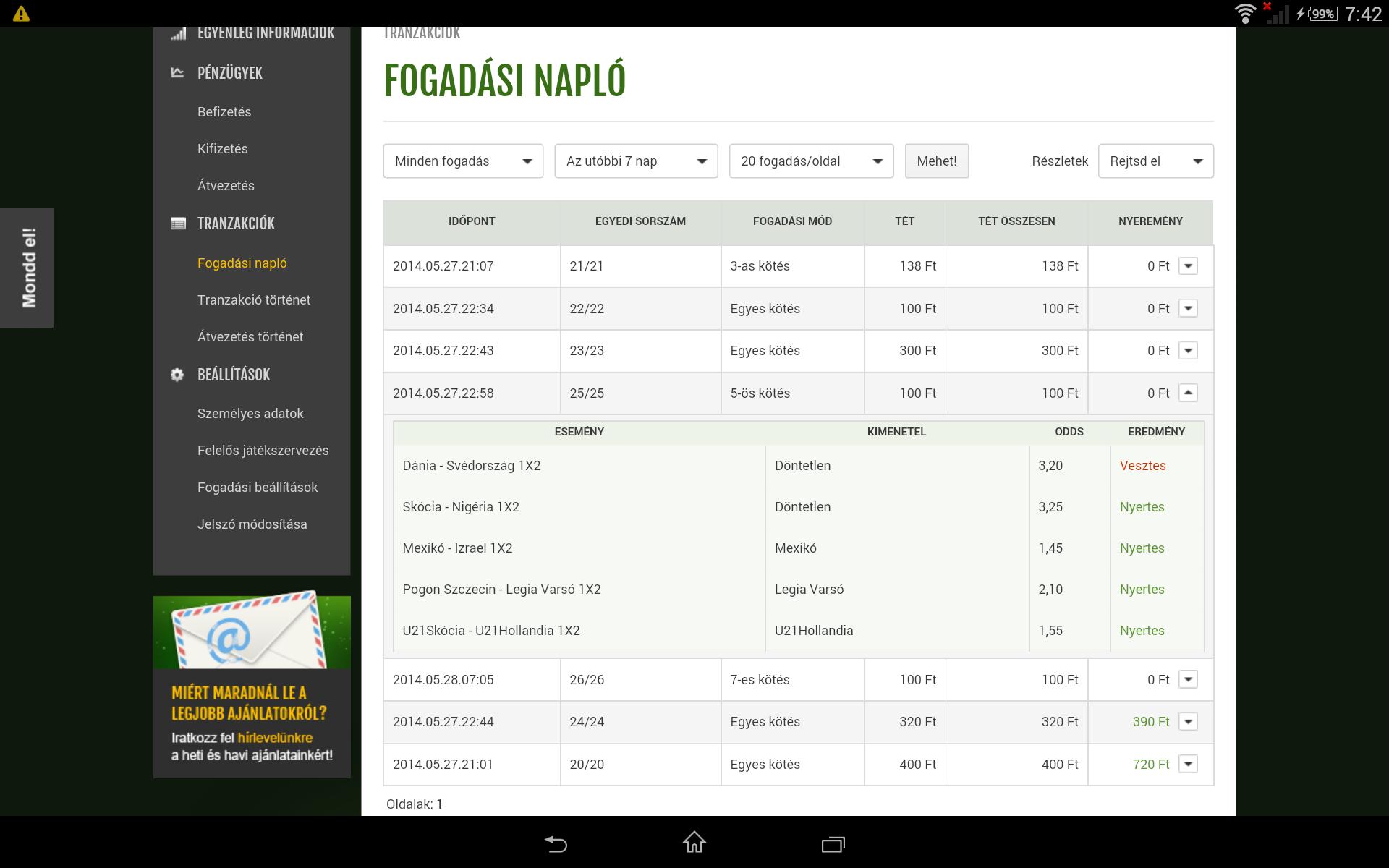1389x868 pixels.
Task: Expand details of bet 21/21
Action: [x=1188, y=266]
